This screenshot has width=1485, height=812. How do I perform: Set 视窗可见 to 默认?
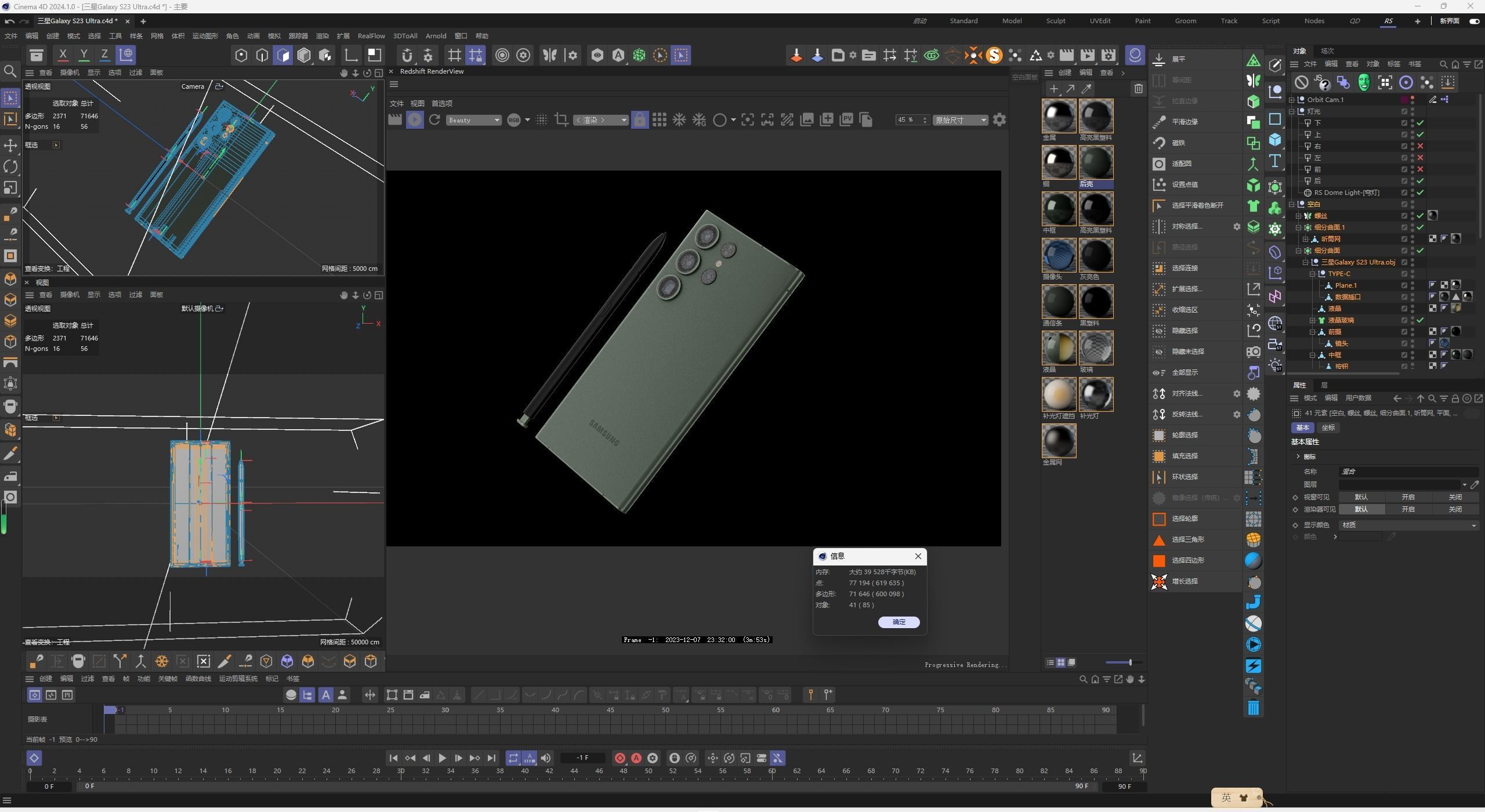[1361, 497]
